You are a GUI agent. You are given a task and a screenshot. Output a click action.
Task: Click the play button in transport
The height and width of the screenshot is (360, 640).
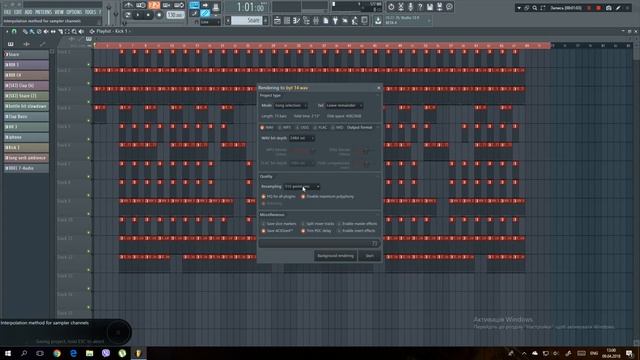(138, 15)
